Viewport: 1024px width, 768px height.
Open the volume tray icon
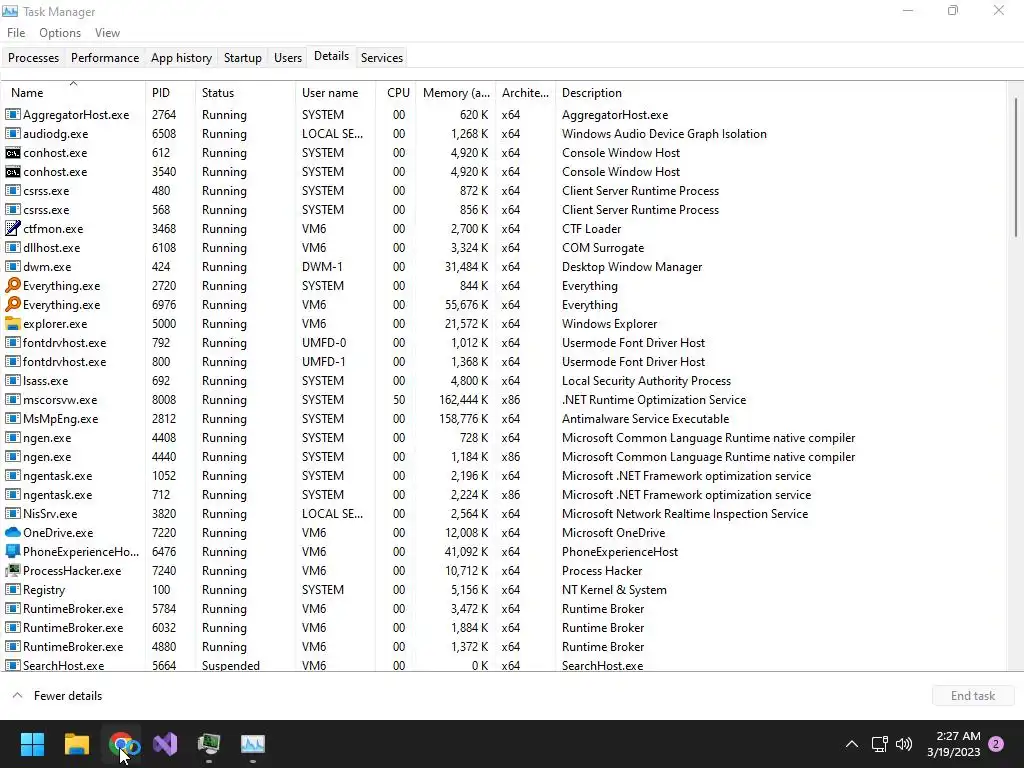coord(904,744)
